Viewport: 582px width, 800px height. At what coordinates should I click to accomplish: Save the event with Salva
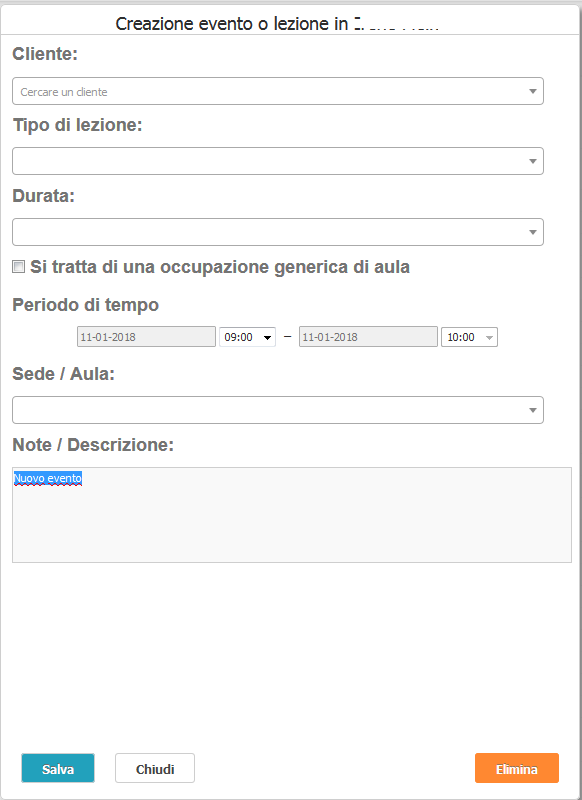click(58, 768)
